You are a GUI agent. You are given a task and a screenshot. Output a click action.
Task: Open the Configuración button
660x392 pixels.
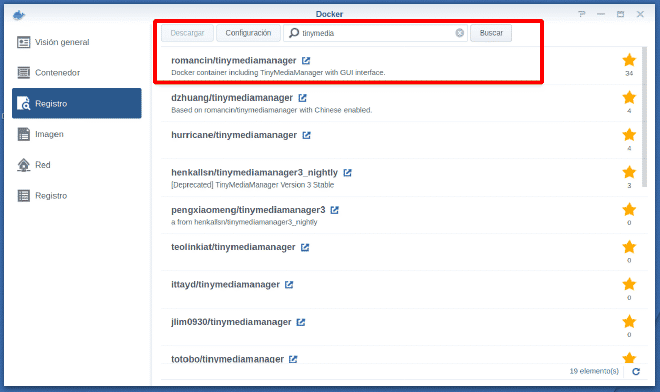pos(248,33)
